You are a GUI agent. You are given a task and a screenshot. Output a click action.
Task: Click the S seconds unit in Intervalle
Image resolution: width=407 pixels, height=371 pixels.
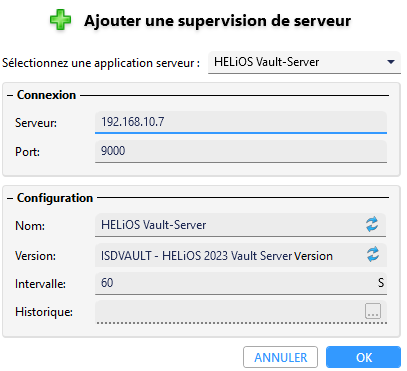coord(381,283)
